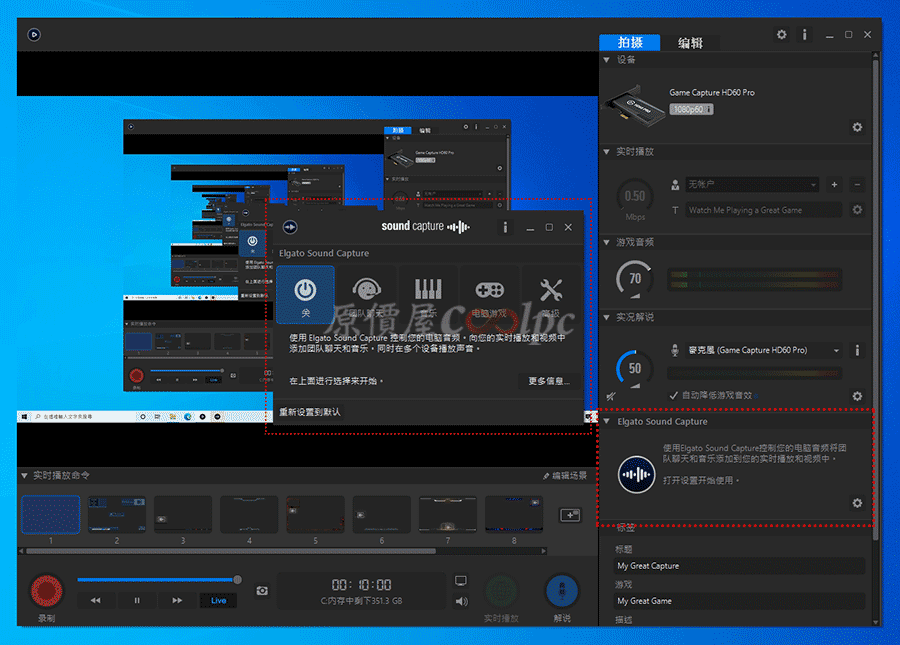The width and height of the screenshot is (900, 645).
Task: Click 编辑场景 edit scenes link
Action: coord(565,476)
